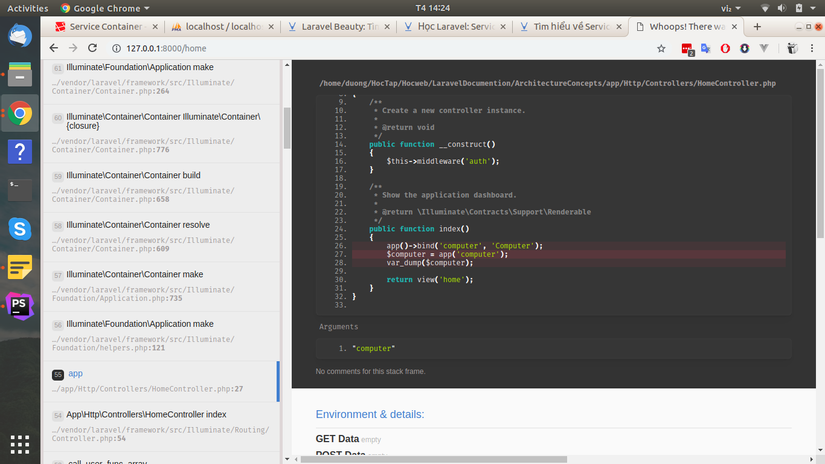Open the Activities overview
This screenshot has width=825, height=464.
[x=27, y=7]
